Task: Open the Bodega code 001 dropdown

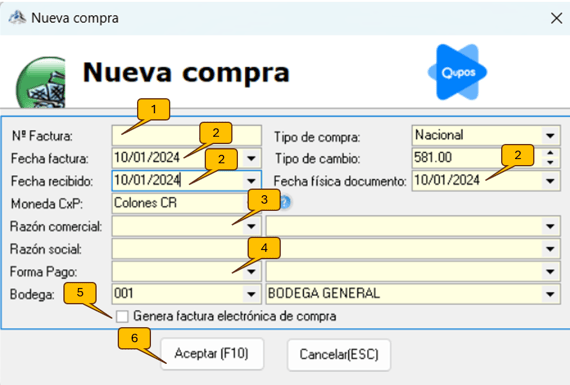Action: click(251, 294)
